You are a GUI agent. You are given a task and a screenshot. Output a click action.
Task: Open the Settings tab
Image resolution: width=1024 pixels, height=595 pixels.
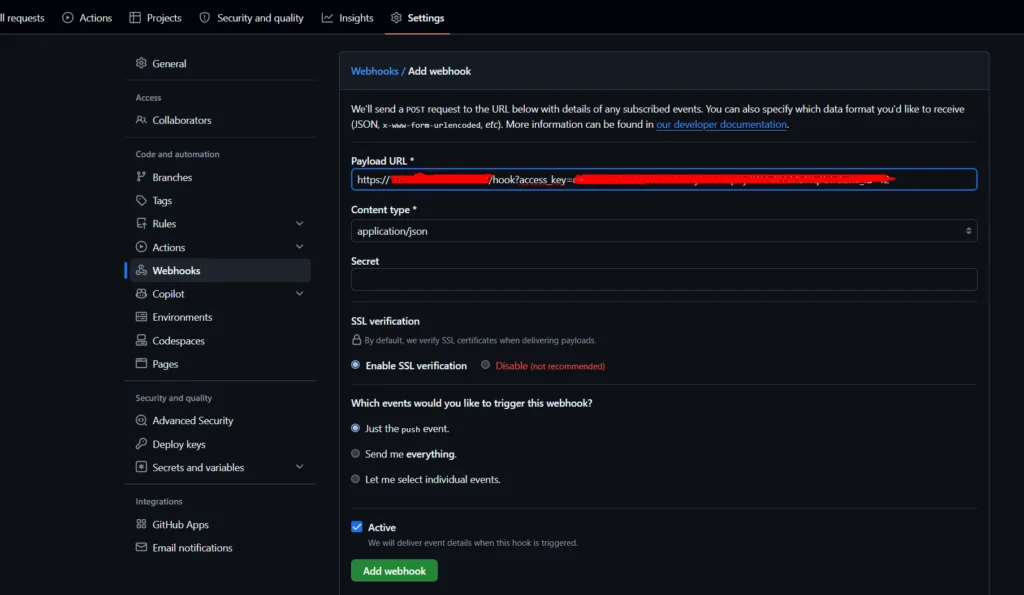(417, 18)
